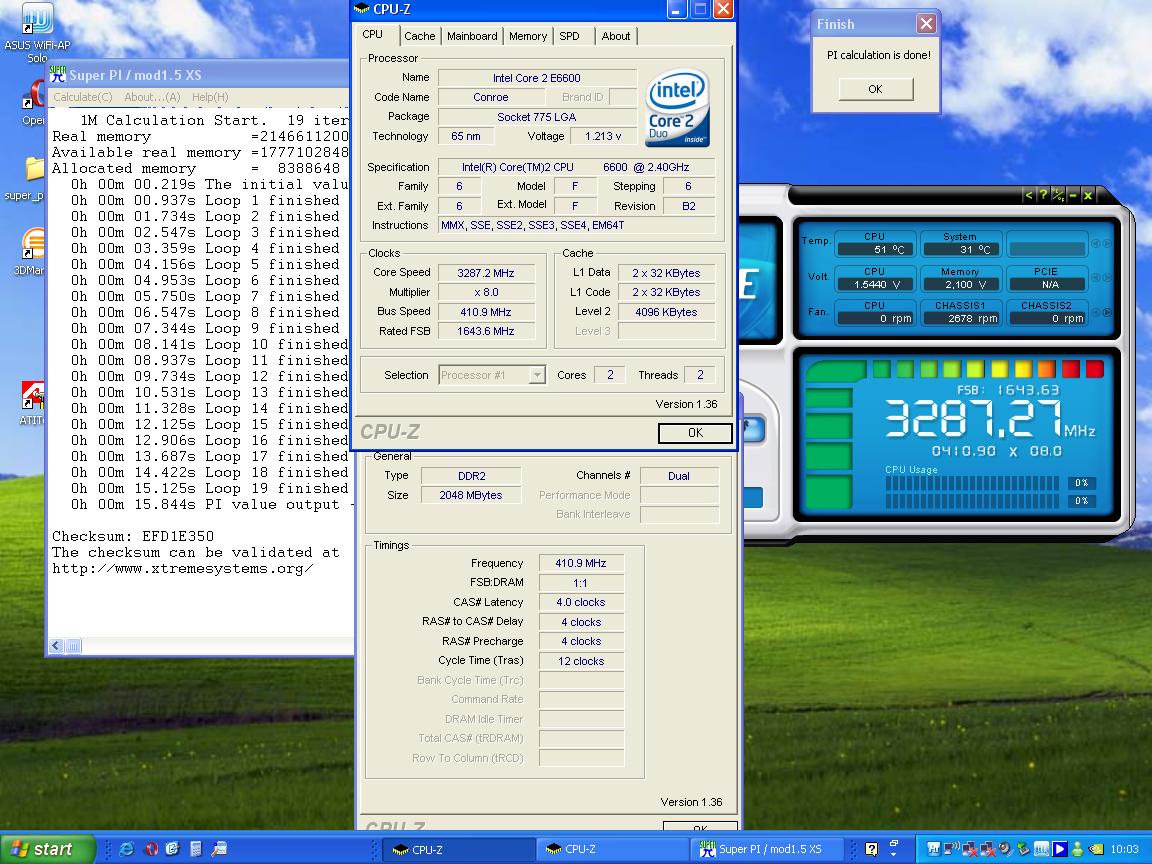The image size is (1152, 864).
Task: Click the Super PI horizontal scrollbar thumb
Action: (x=73, y=646)
